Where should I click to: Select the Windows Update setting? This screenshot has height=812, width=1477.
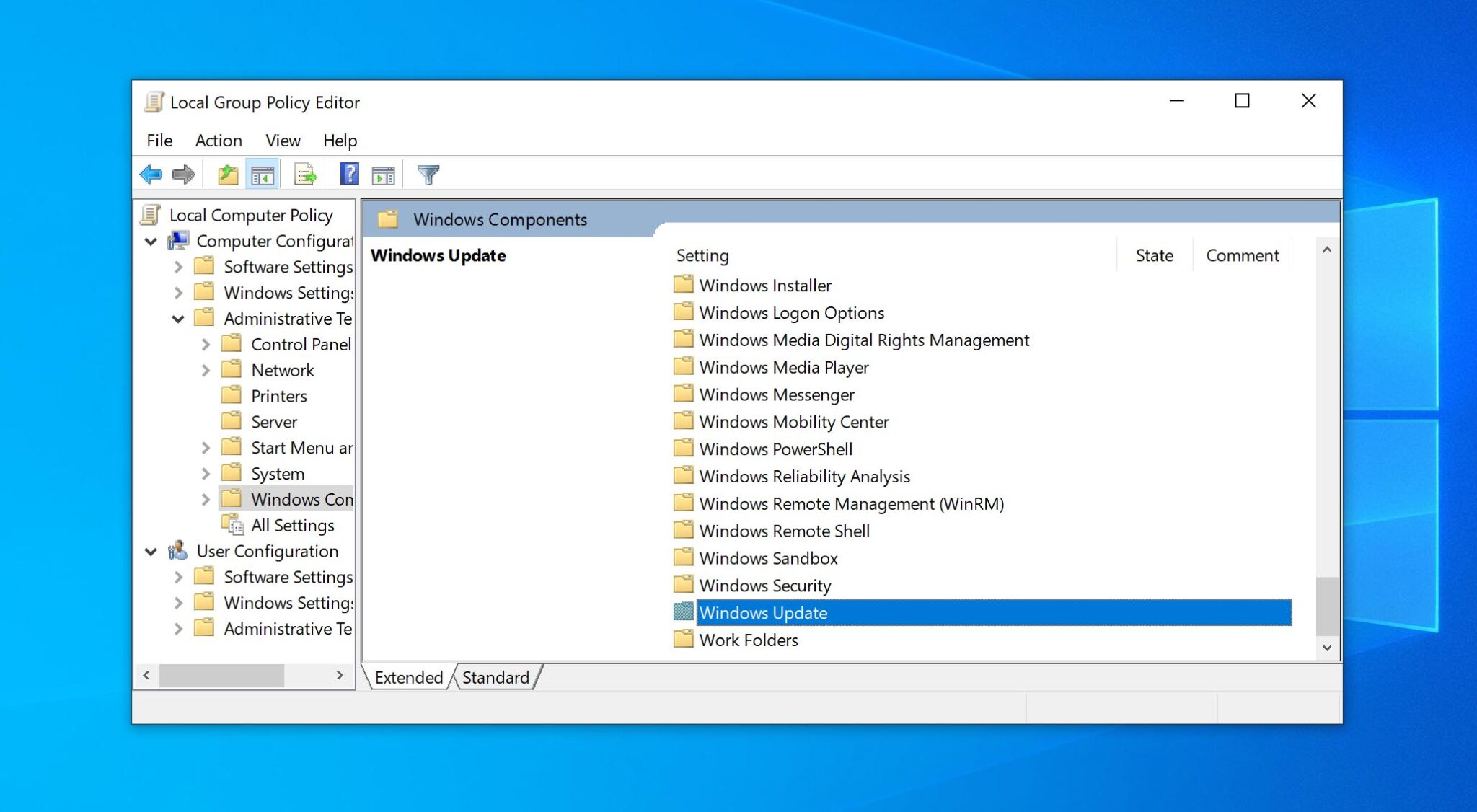(763, 613)
